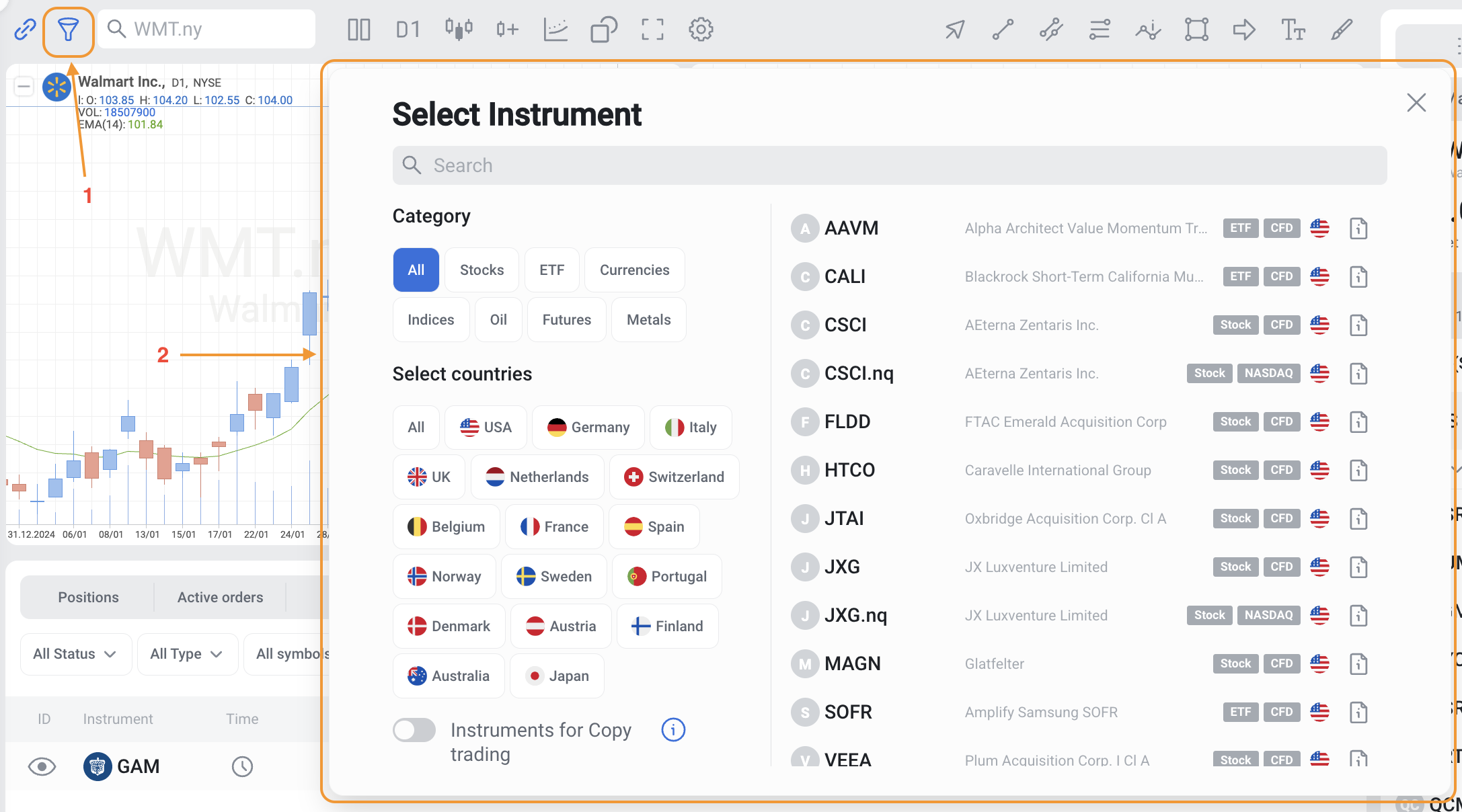Select the USA country filter
This screenshot has height=812, width=1462.
click(x=486, y=428)
